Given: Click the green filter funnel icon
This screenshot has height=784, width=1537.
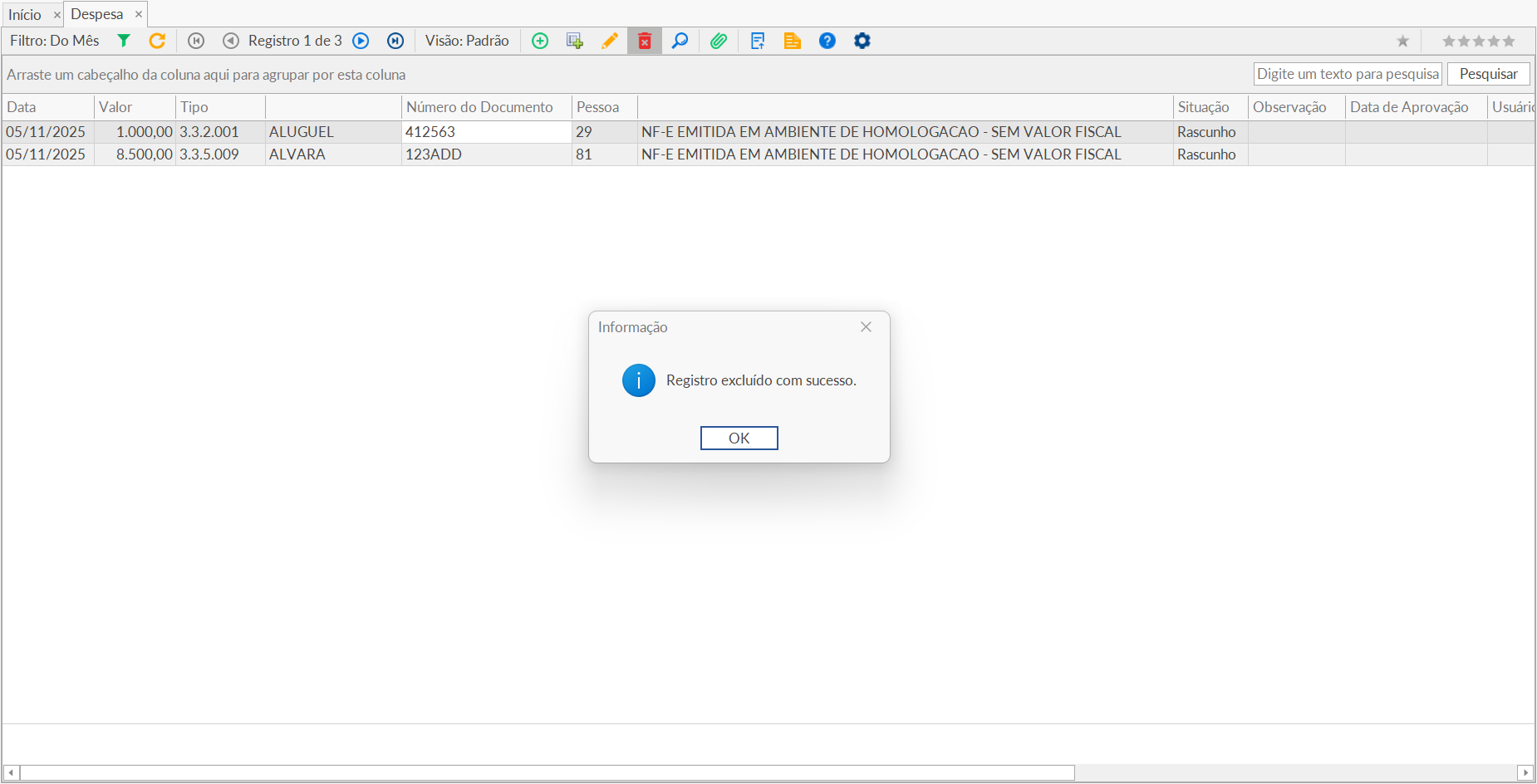Looking at the screenshot, I should (x=124, y=41).
